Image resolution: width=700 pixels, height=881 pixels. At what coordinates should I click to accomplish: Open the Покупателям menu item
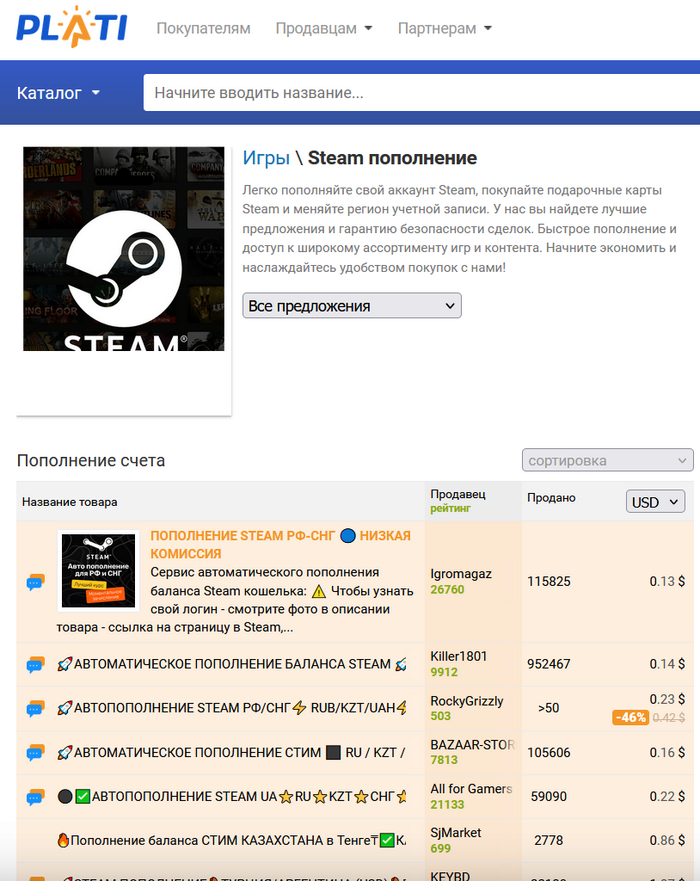coord(203,28)
